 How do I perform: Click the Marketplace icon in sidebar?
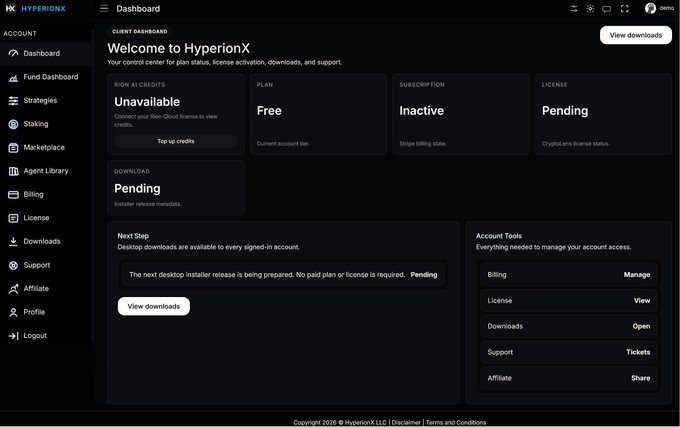point(13,148)
